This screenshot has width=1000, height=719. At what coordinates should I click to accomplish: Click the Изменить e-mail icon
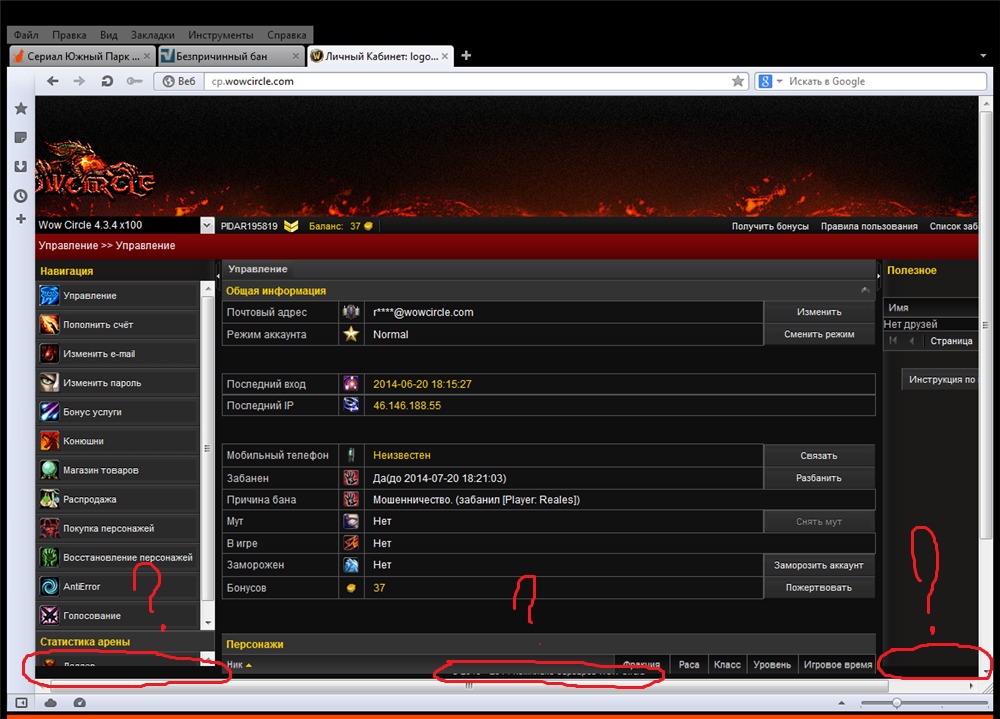coord(49,353)
